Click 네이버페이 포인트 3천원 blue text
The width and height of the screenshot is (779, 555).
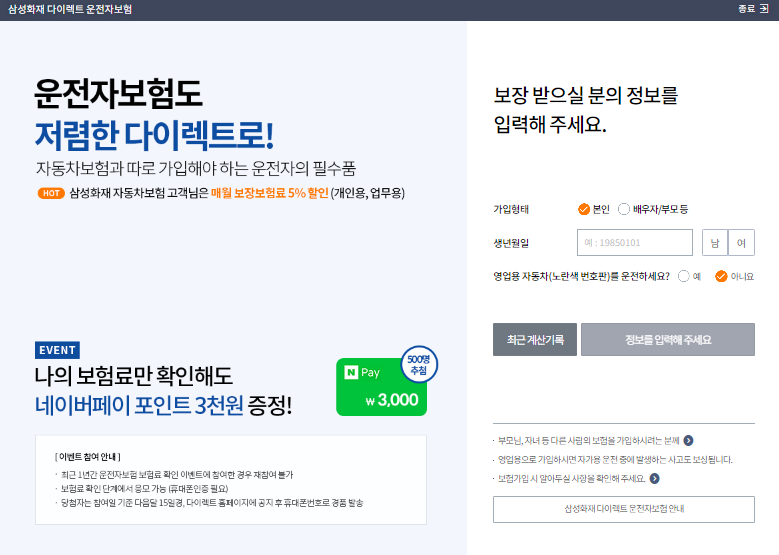pos(139,405)
